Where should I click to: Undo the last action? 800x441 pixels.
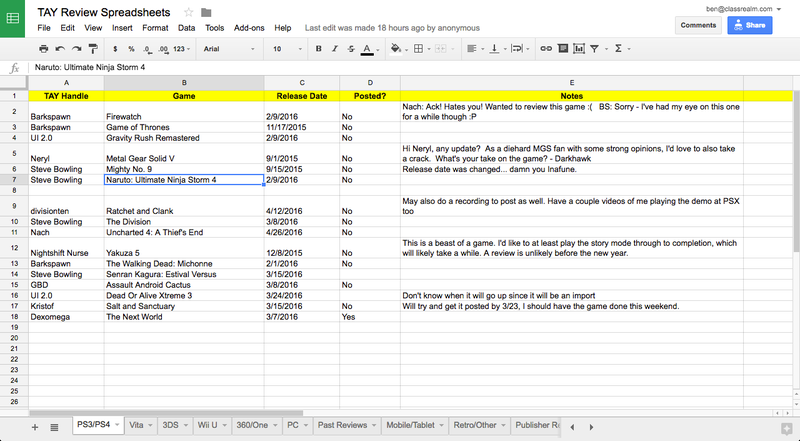click(60, 49)
